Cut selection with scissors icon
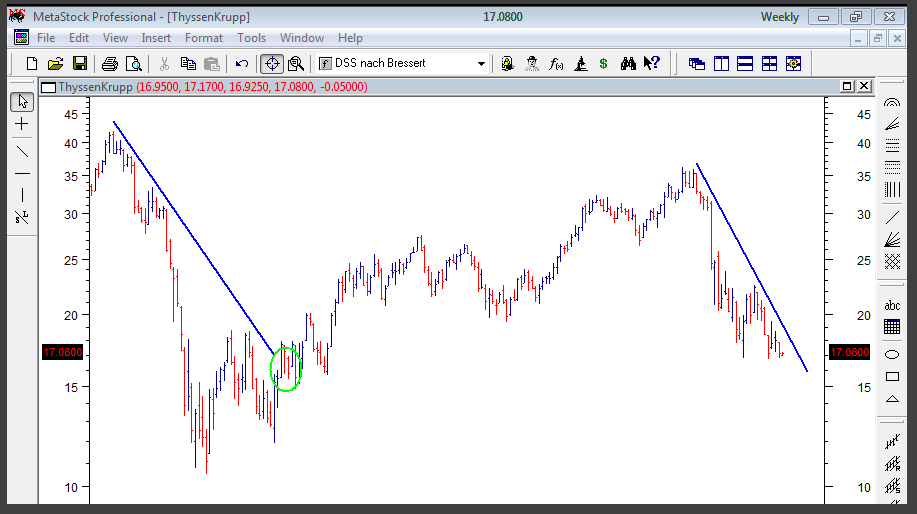The height and width of the screenshot is (514, 917). pos(164,64)
